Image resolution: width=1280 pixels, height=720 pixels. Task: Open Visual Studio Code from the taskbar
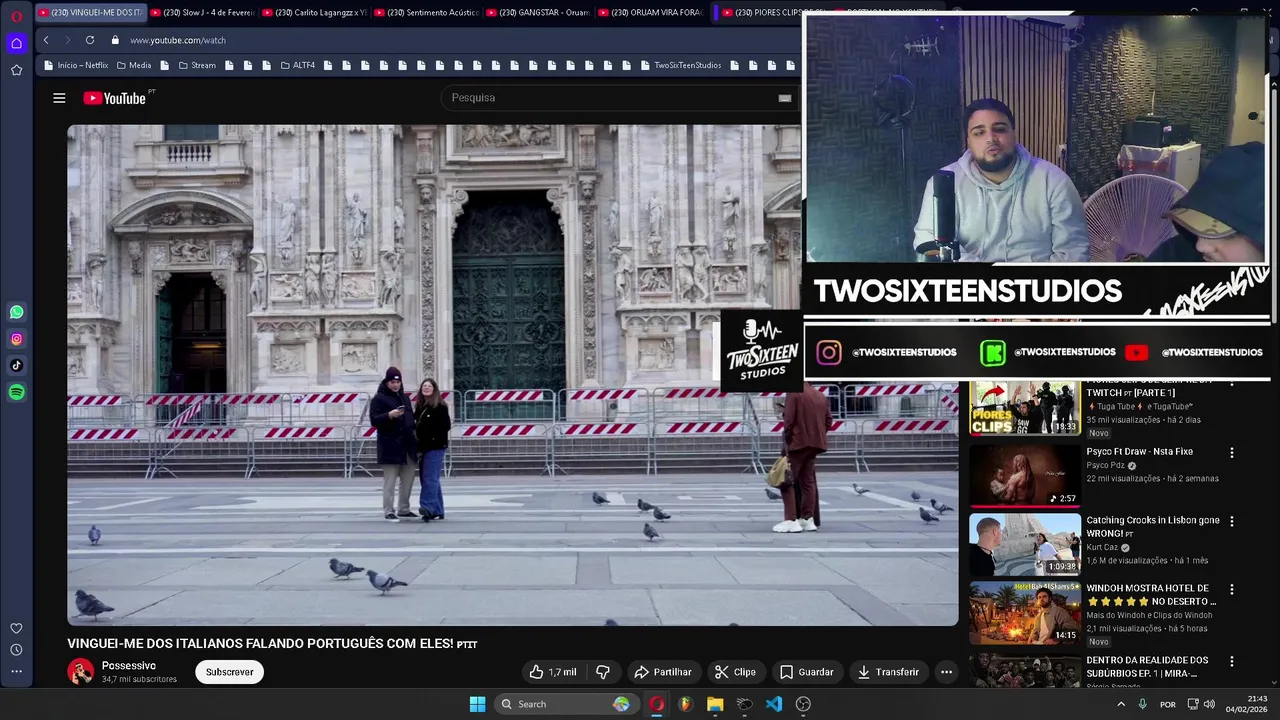774,704
